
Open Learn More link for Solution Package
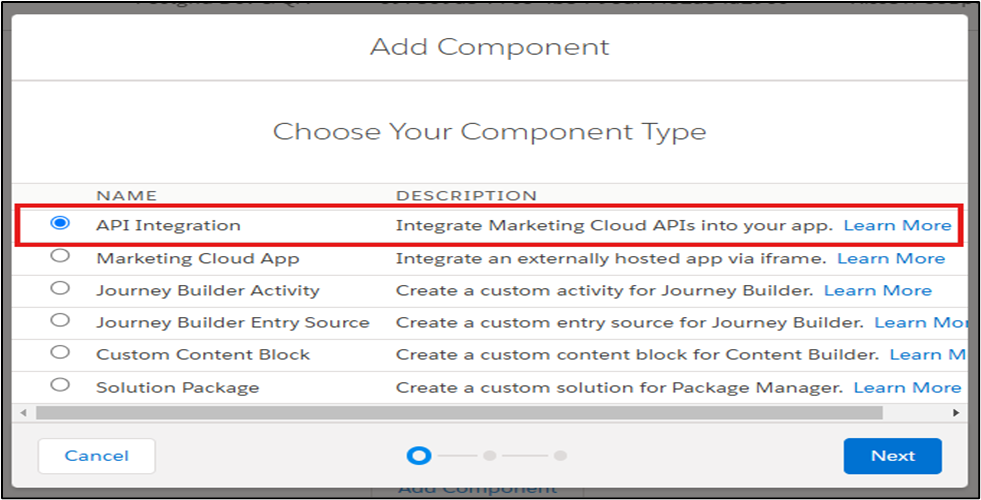click(907, 387)
